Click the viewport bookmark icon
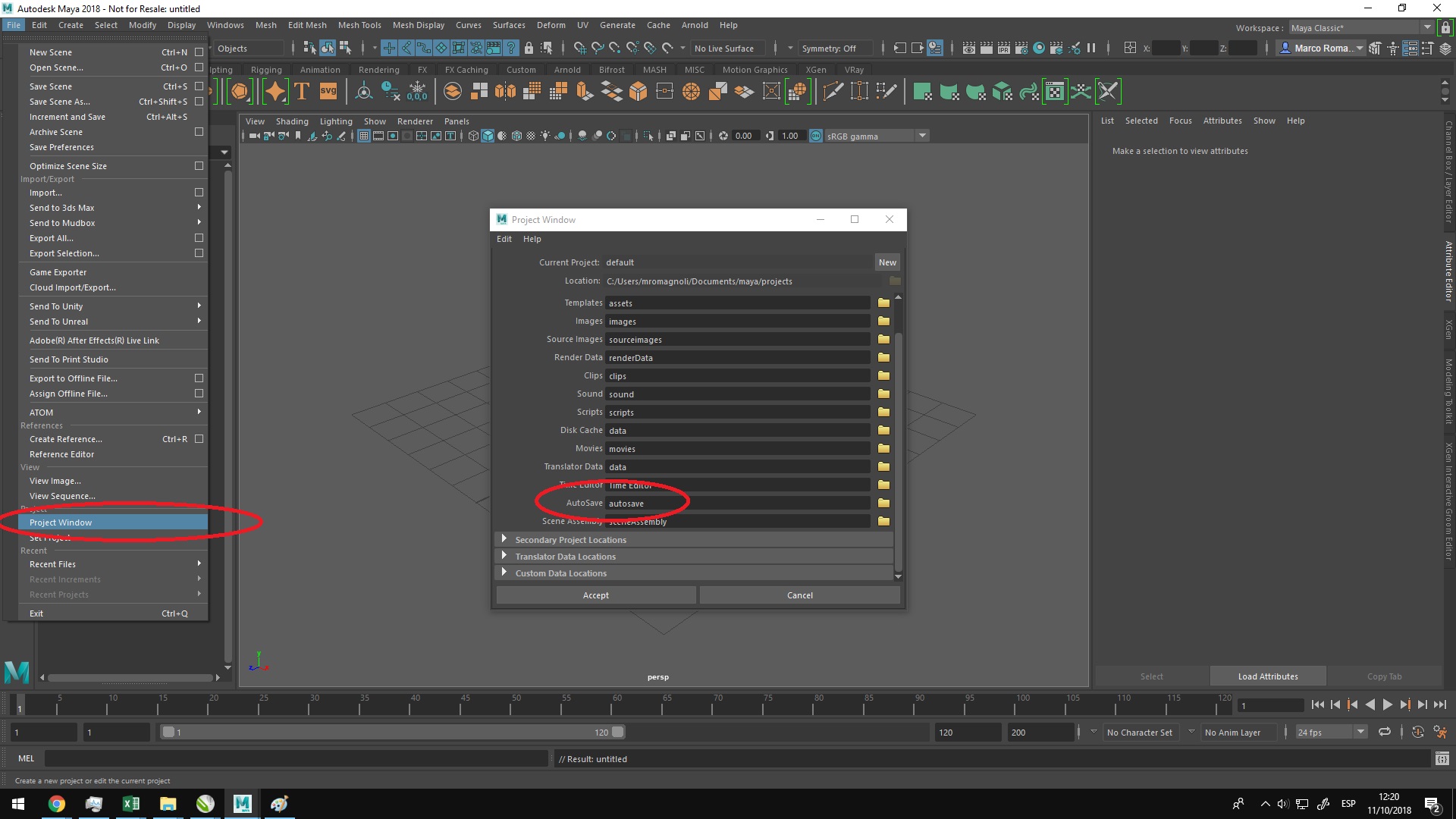The height and width of the screenshot is (819, 1456). point(298,136)
